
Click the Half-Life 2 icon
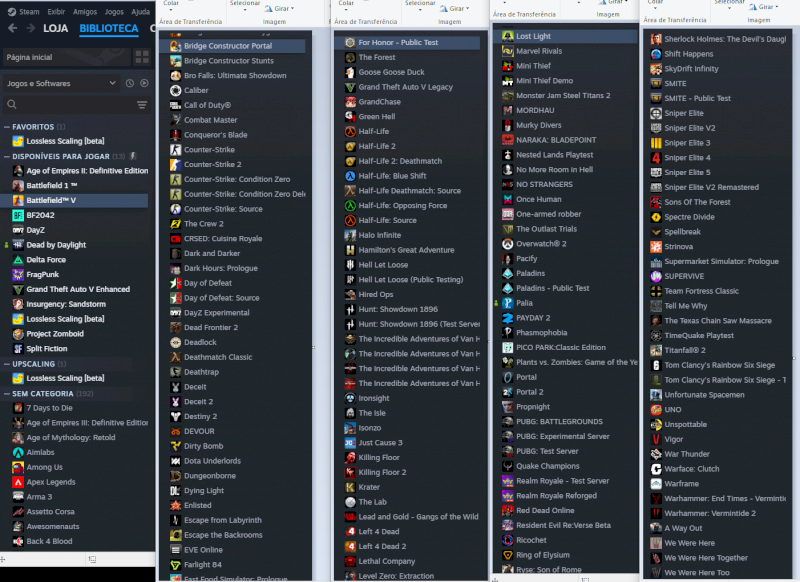point(350,146)
